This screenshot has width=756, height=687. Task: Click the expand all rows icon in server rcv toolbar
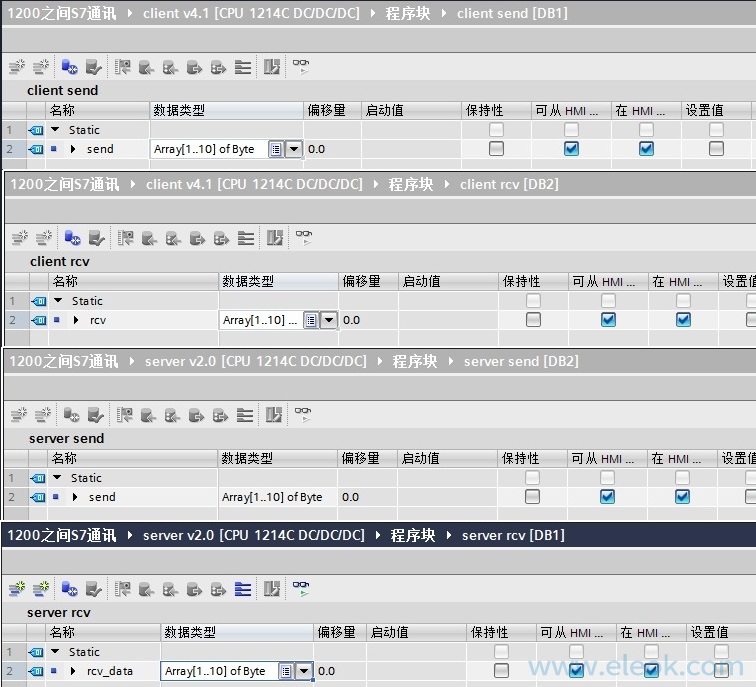pyautogui.click(x=243, y=589)
